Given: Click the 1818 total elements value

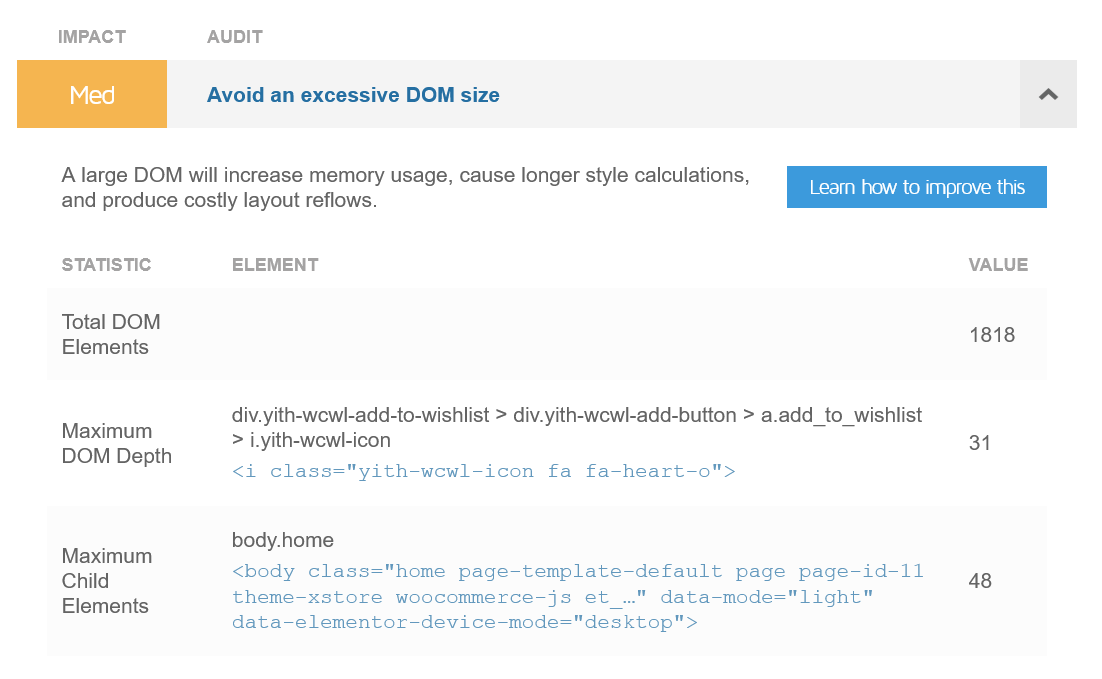Looking at the screenshot, I should point(992,335).
